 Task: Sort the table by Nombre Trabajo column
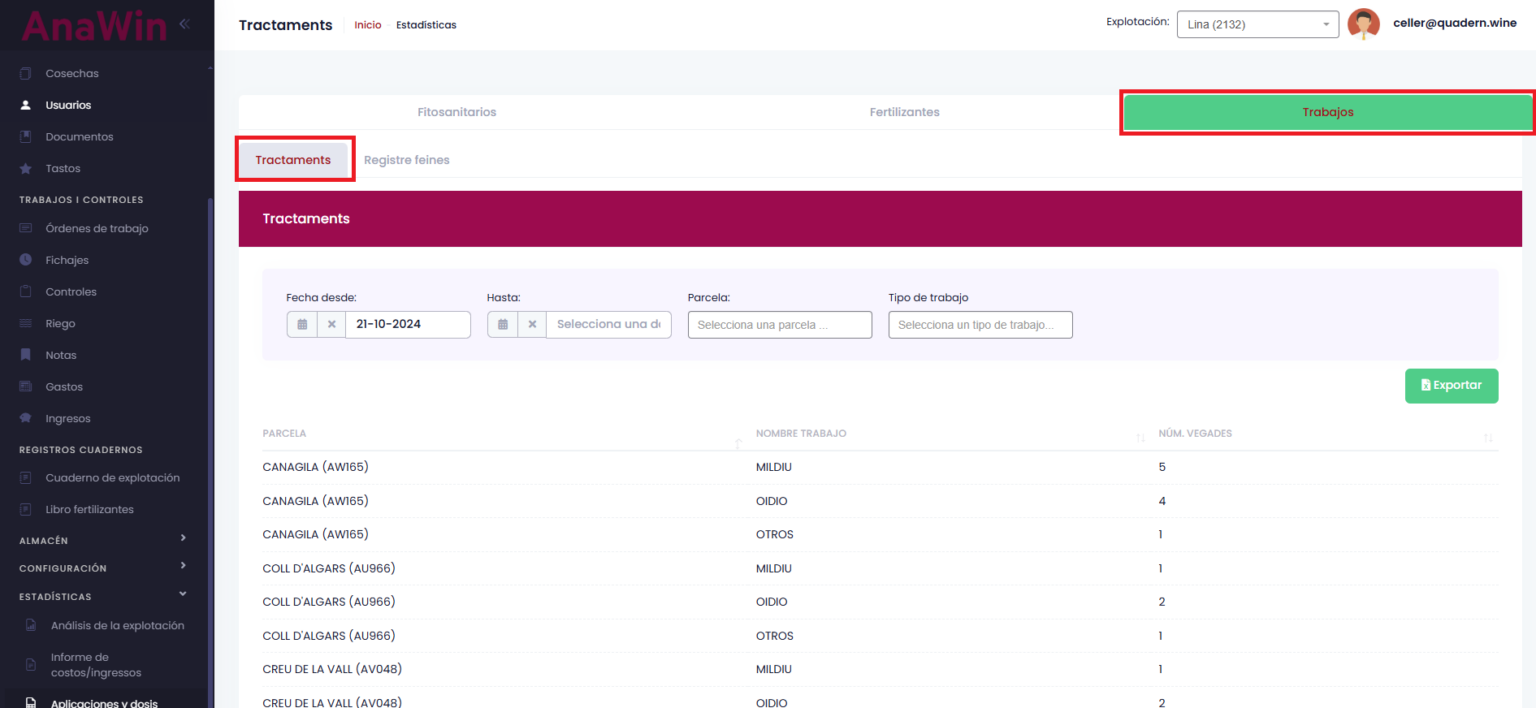point(1140,437)
